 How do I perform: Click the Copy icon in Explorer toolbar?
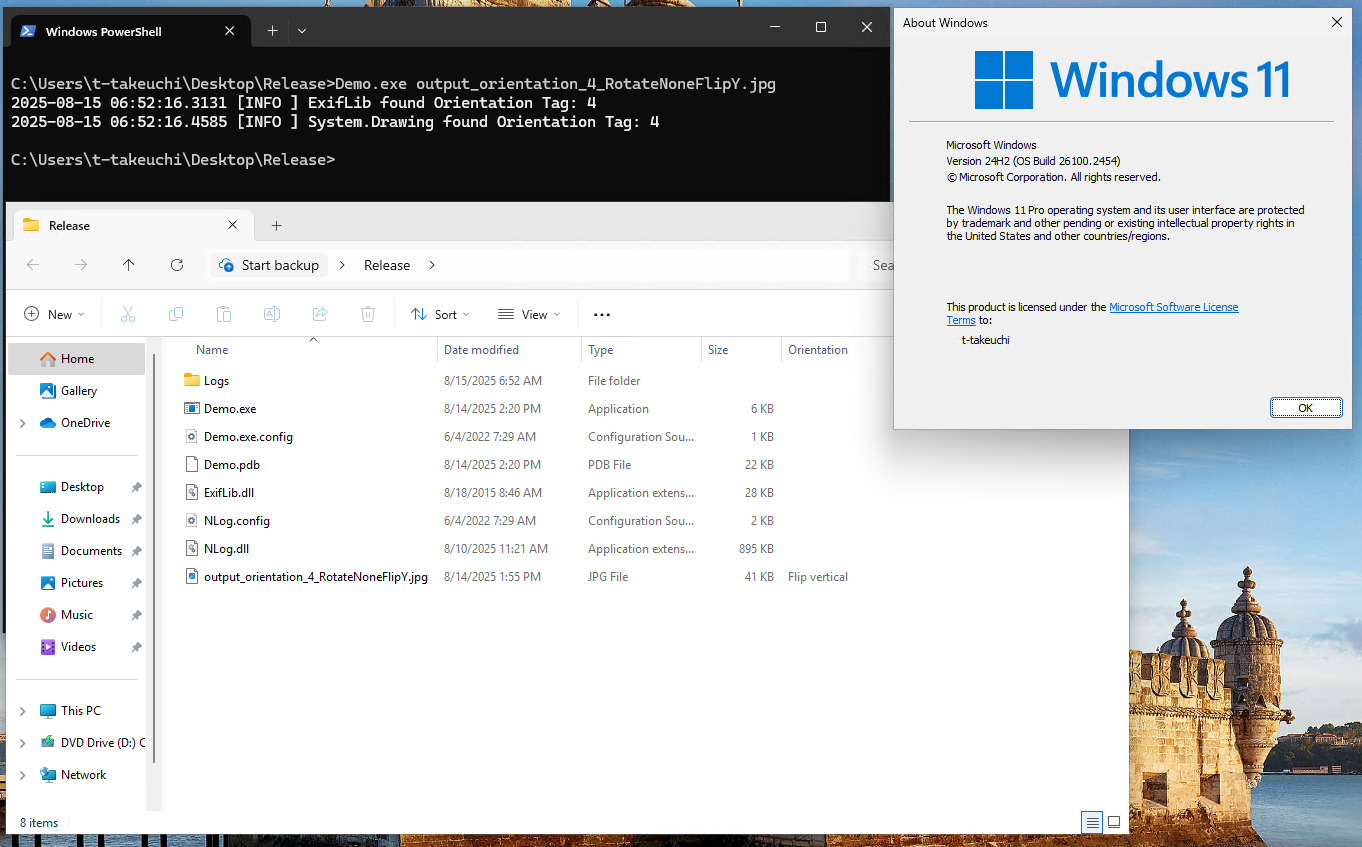[x=176, y=314]
